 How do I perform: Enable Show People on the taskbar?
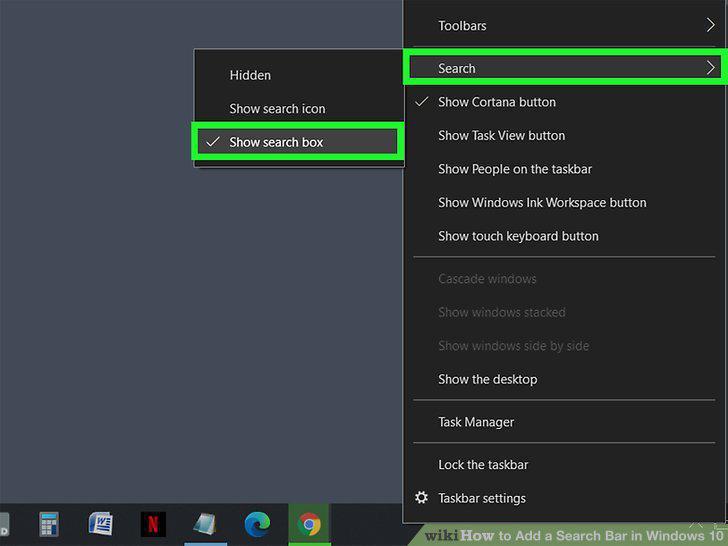[x=564, y=169]
